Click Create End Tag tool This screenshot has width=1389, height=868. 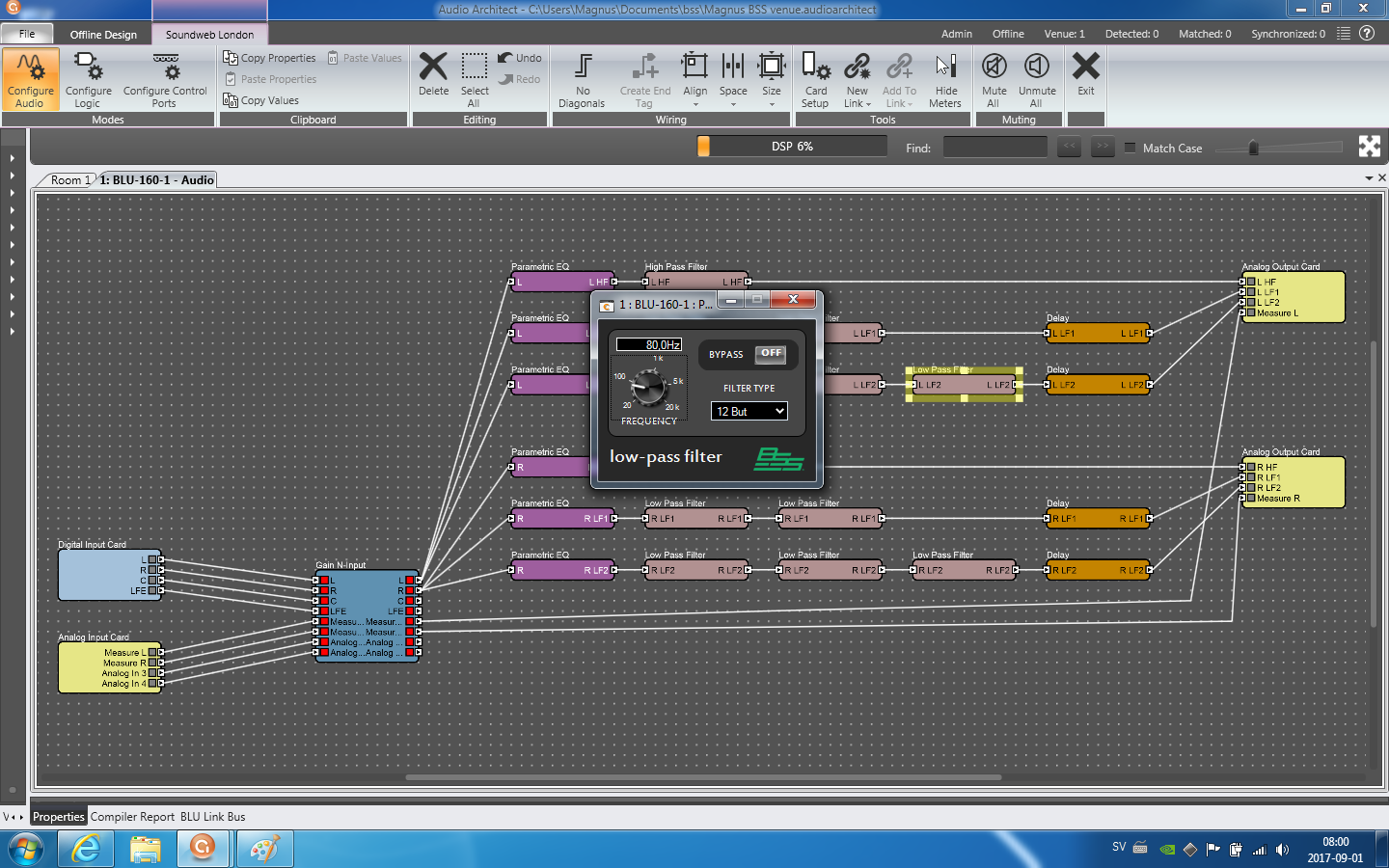click(x=644, y=79)
